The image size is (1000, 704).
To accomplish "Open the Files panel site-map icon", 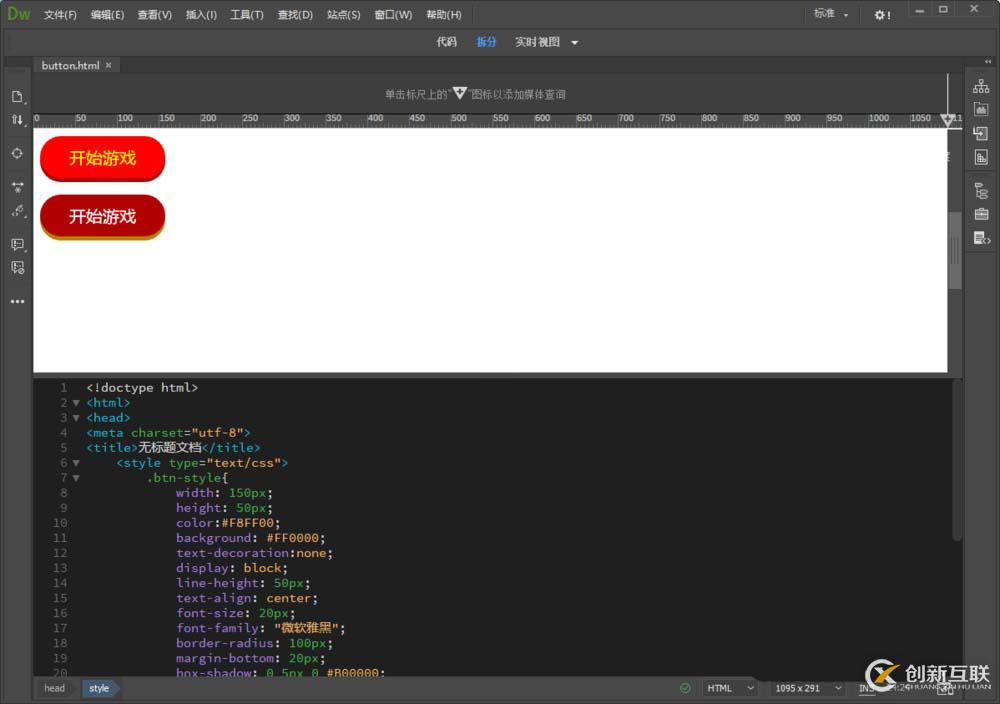I will (981, 87).
